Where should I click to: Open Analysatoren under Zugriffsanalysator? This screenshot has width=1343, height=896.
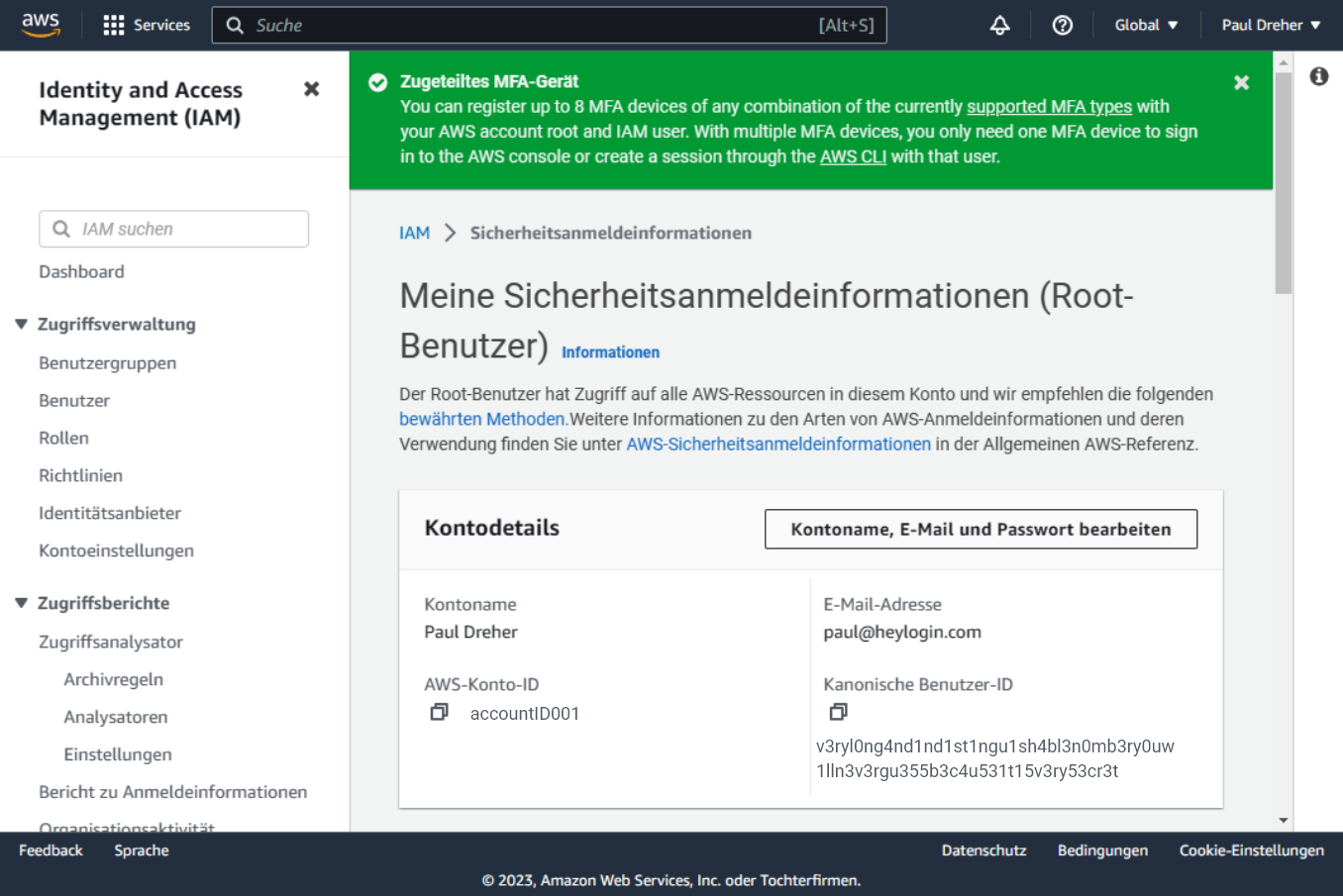tap(115, 718)
